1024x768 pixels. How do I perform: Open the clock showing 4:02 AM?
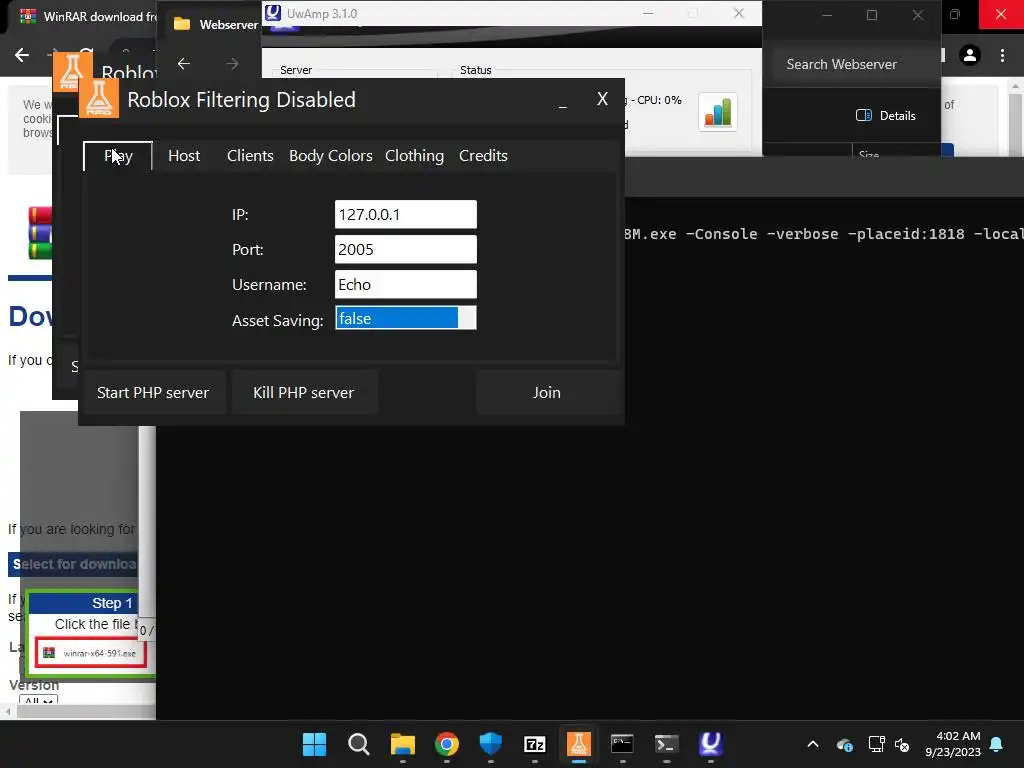(953, 744)
